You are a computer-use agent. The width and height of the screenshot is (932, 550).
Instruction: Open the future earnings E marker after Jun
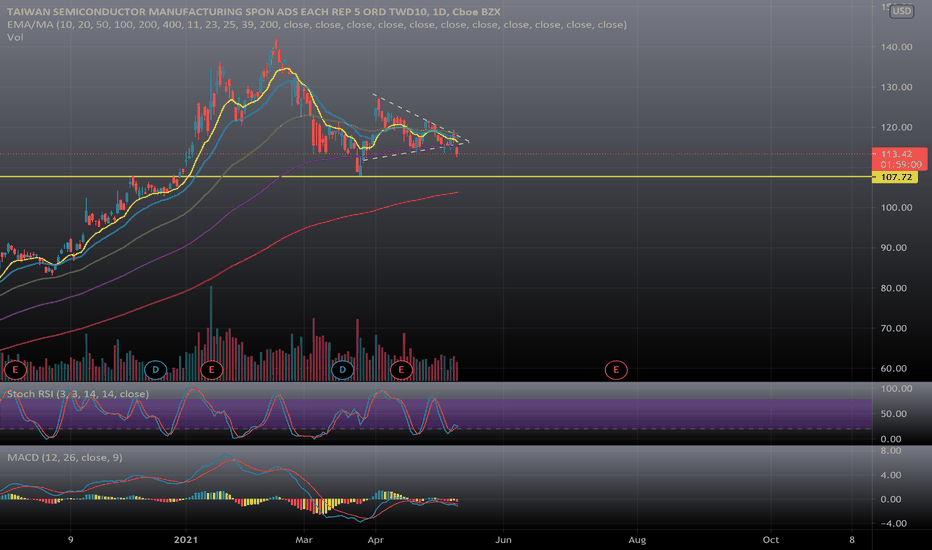click(616, 370)
